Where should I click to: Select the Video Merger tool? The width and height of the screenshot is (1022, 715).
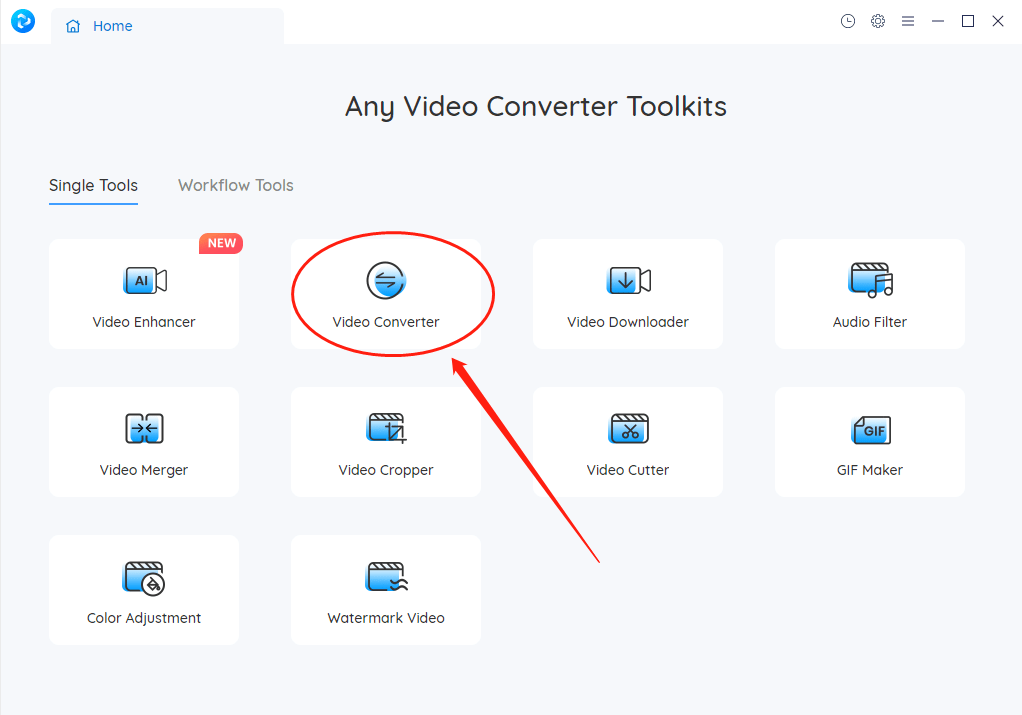pyautogui.click(x=143, y=442)
